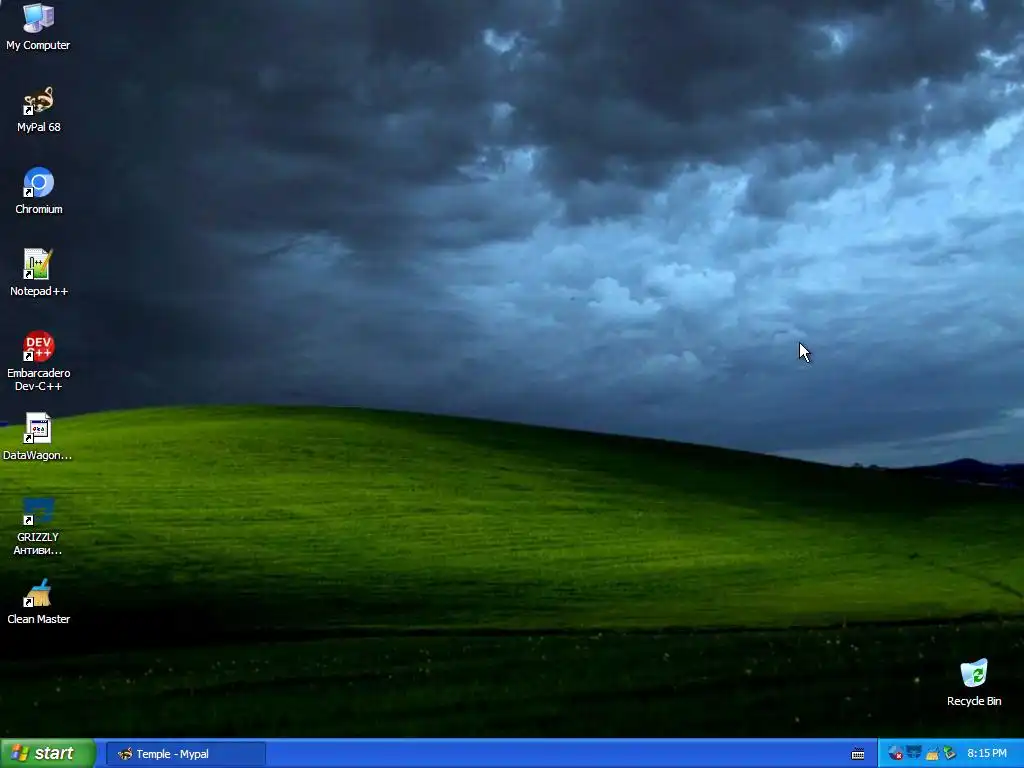Screen dimensions: 1024x768
Task: Switch to Temple - Mypal taskbar window
Action: click(x=185, y=754)
